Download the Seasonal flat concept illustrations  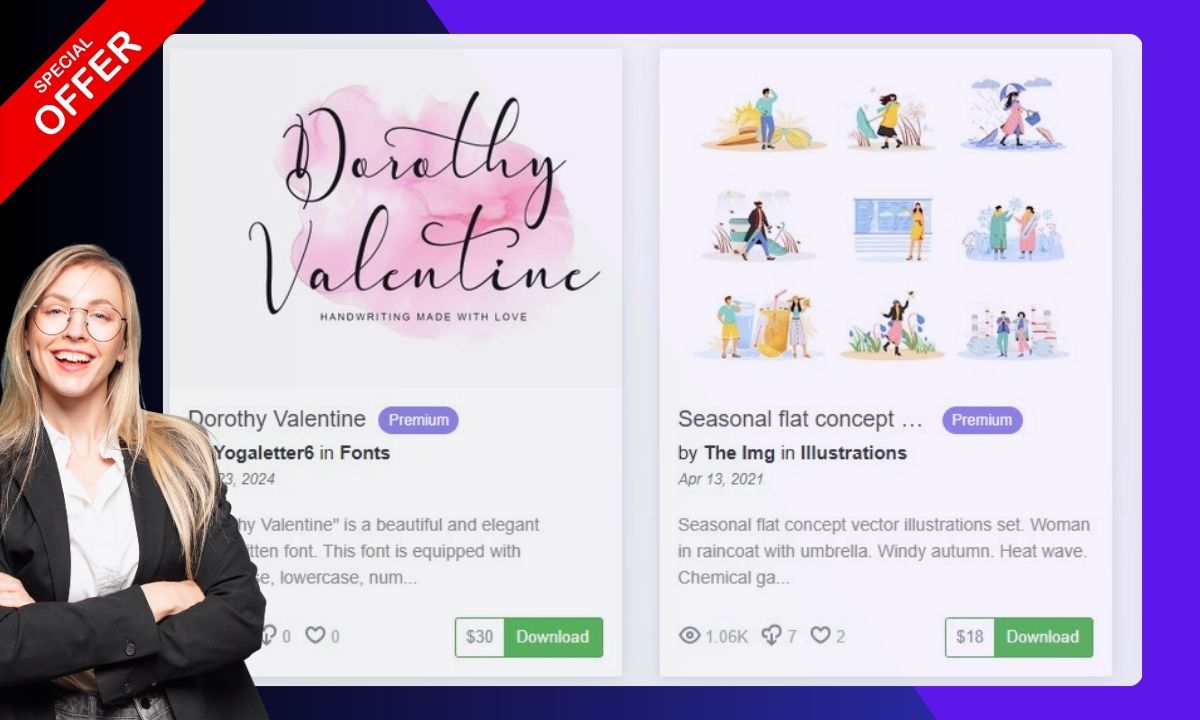(1042, 637)
